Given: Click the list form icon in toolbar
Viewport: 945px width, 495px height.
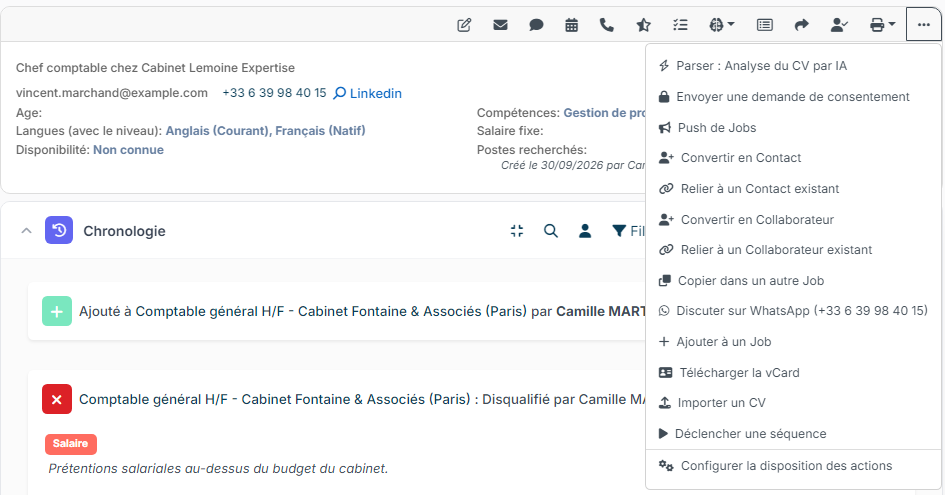Looking at the screenshot, I should 764,25.
